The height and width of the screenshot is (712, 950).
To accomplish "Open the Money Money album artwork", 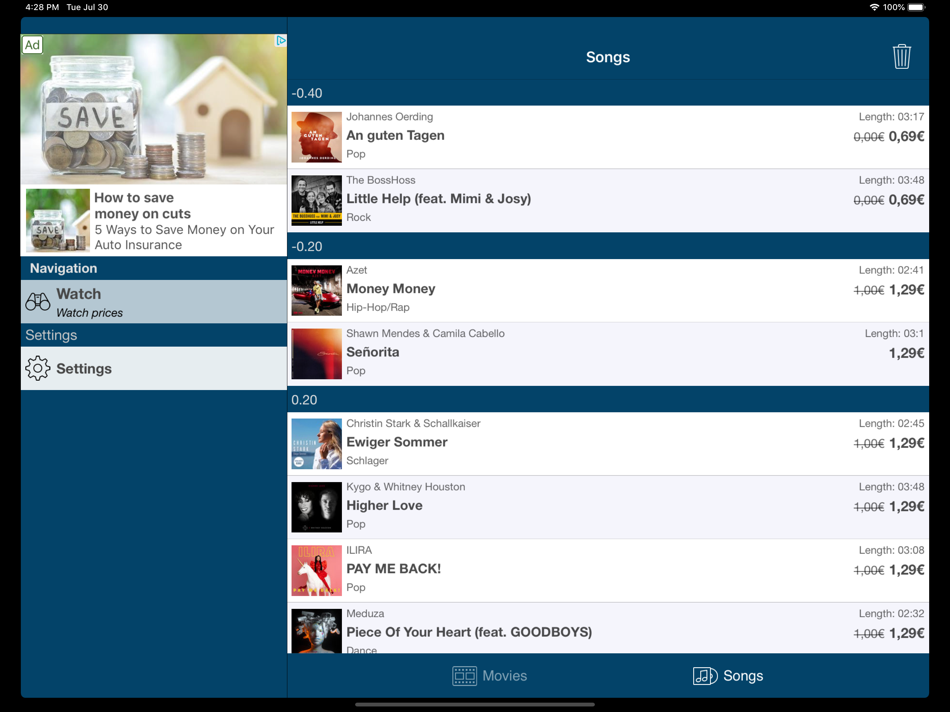I will pyautogui.click(x=316, y=290).
